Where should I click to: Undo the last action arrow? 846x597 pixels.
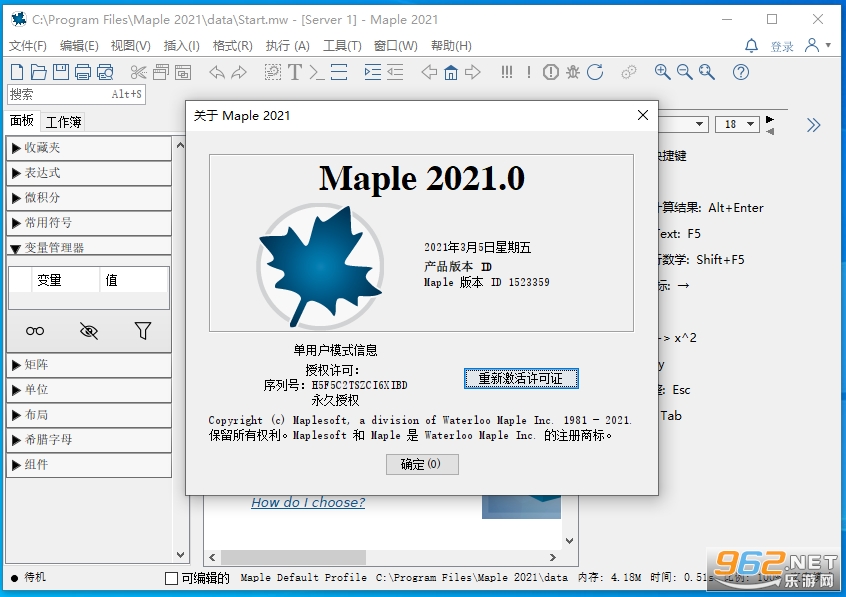[x=217, y=72]
